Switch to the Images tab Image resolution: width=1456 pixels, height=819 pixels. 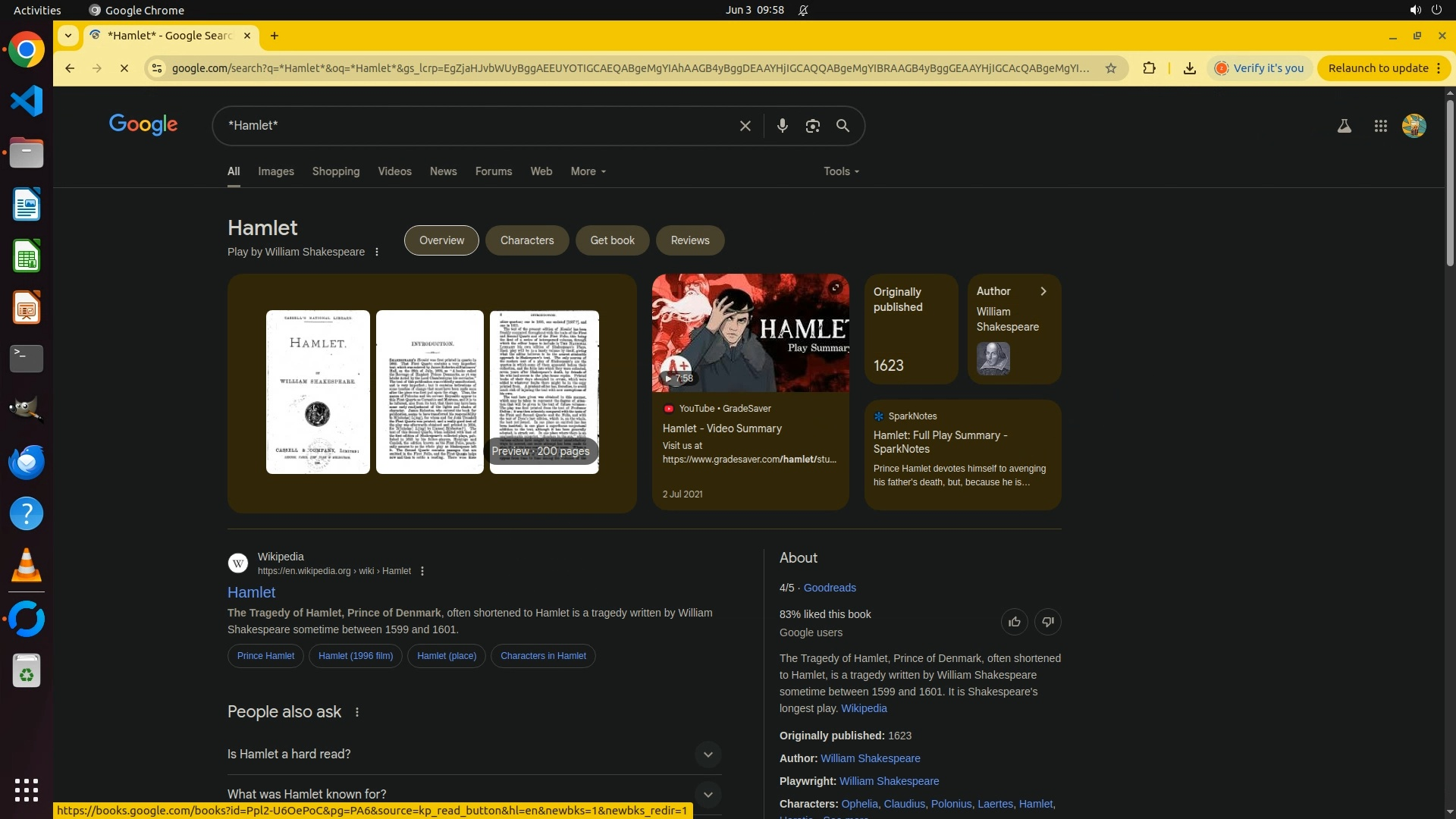coord(275,171)
